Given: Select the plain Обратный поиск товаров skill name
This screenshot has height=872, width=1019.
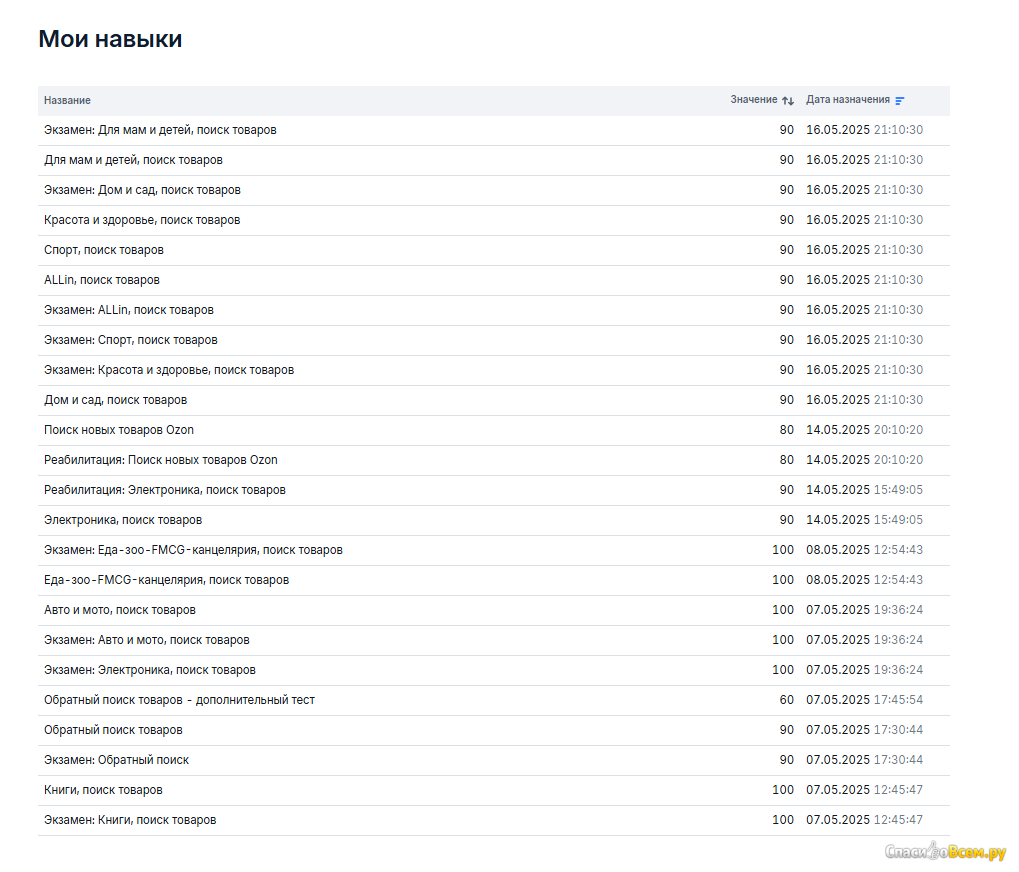Looking at the screenshot, I should coord(113,730).
